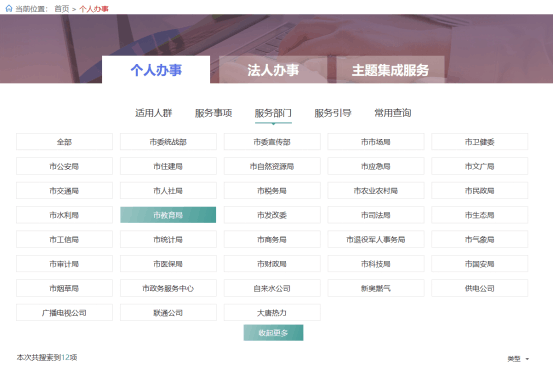Choose 市民政局 department
Screen dimensions: 553x372
[479, 191]
